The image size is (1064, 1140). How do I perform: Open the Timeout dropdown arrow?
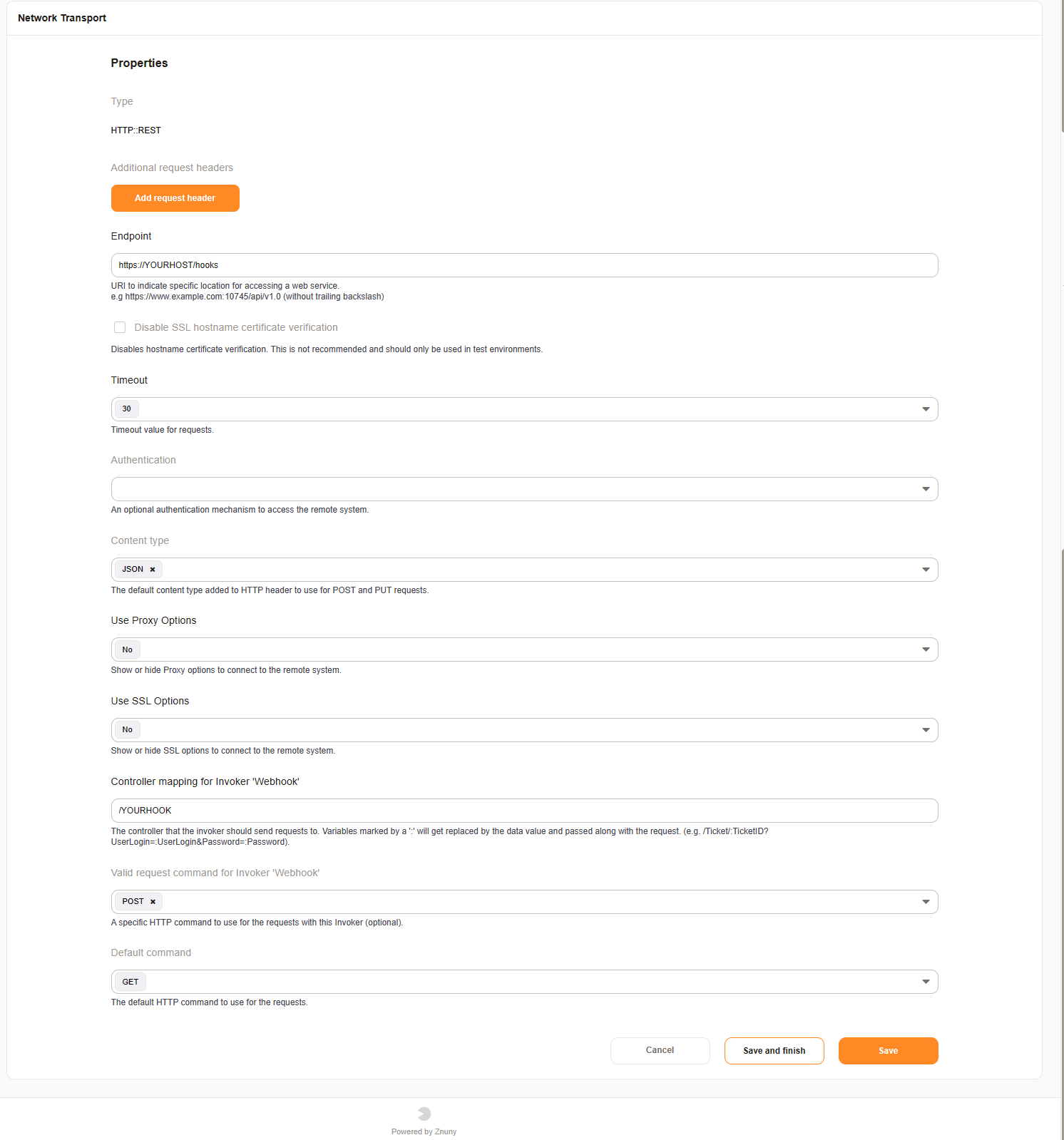click(925, 409)
